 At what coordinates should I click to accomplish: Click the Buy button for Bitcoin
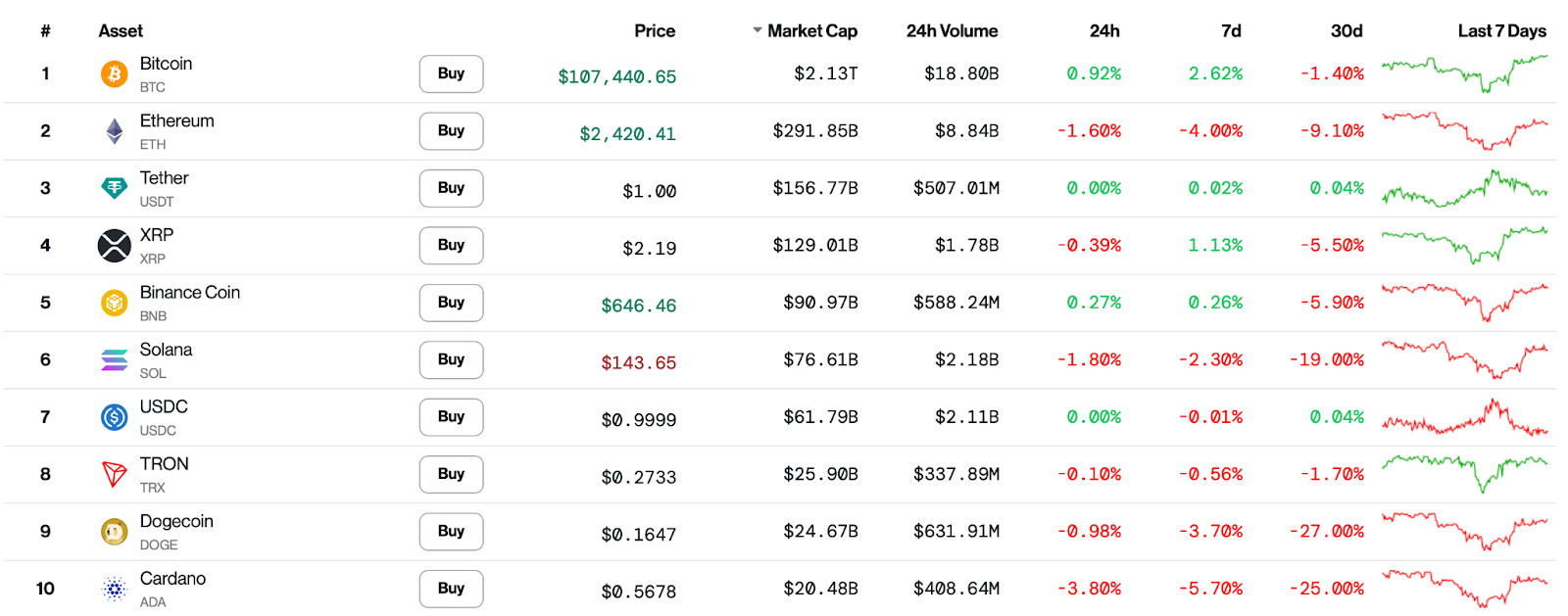[x=451, y=73]
